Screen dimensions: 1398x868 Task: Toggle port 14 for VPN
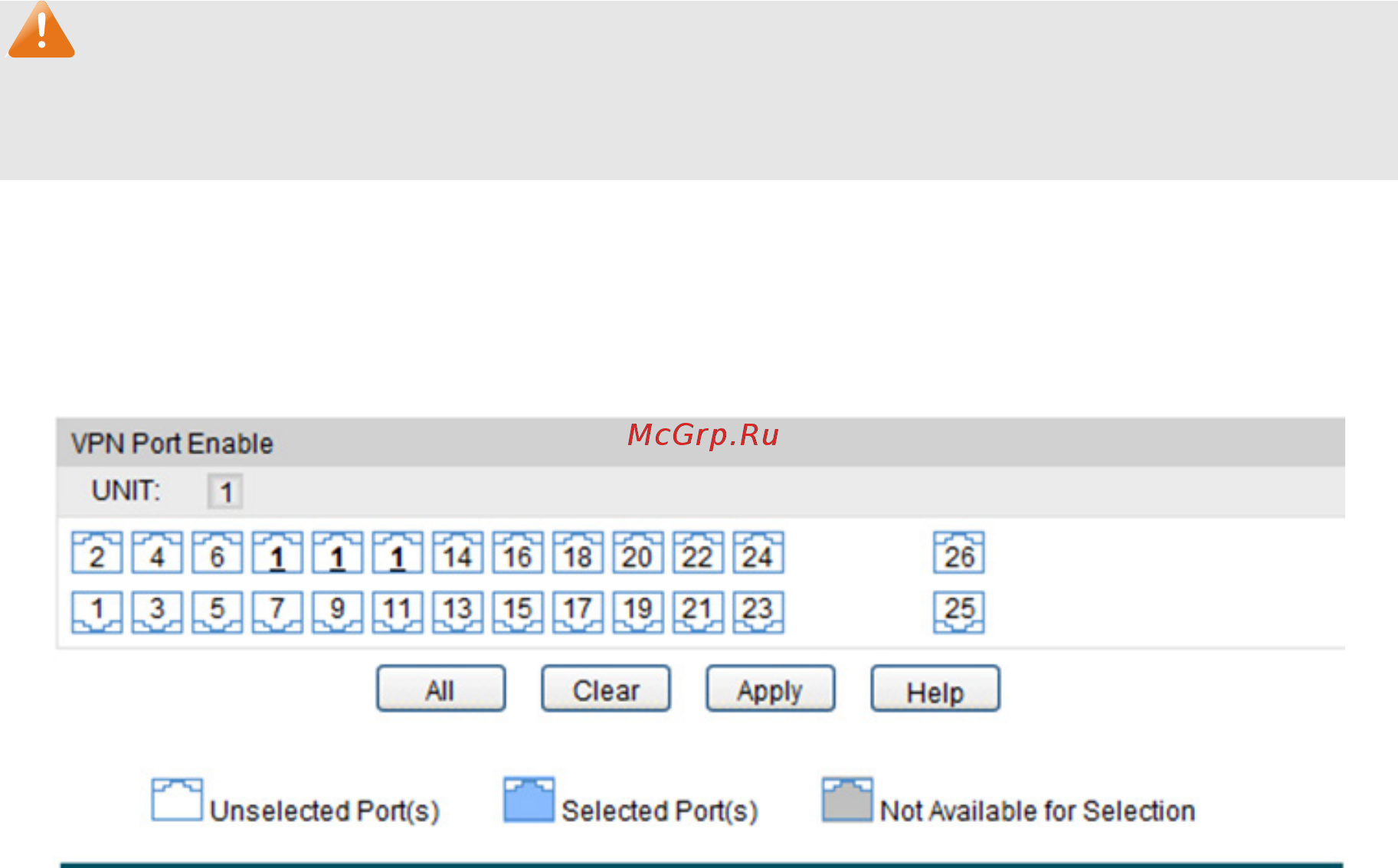click(457, 553)
